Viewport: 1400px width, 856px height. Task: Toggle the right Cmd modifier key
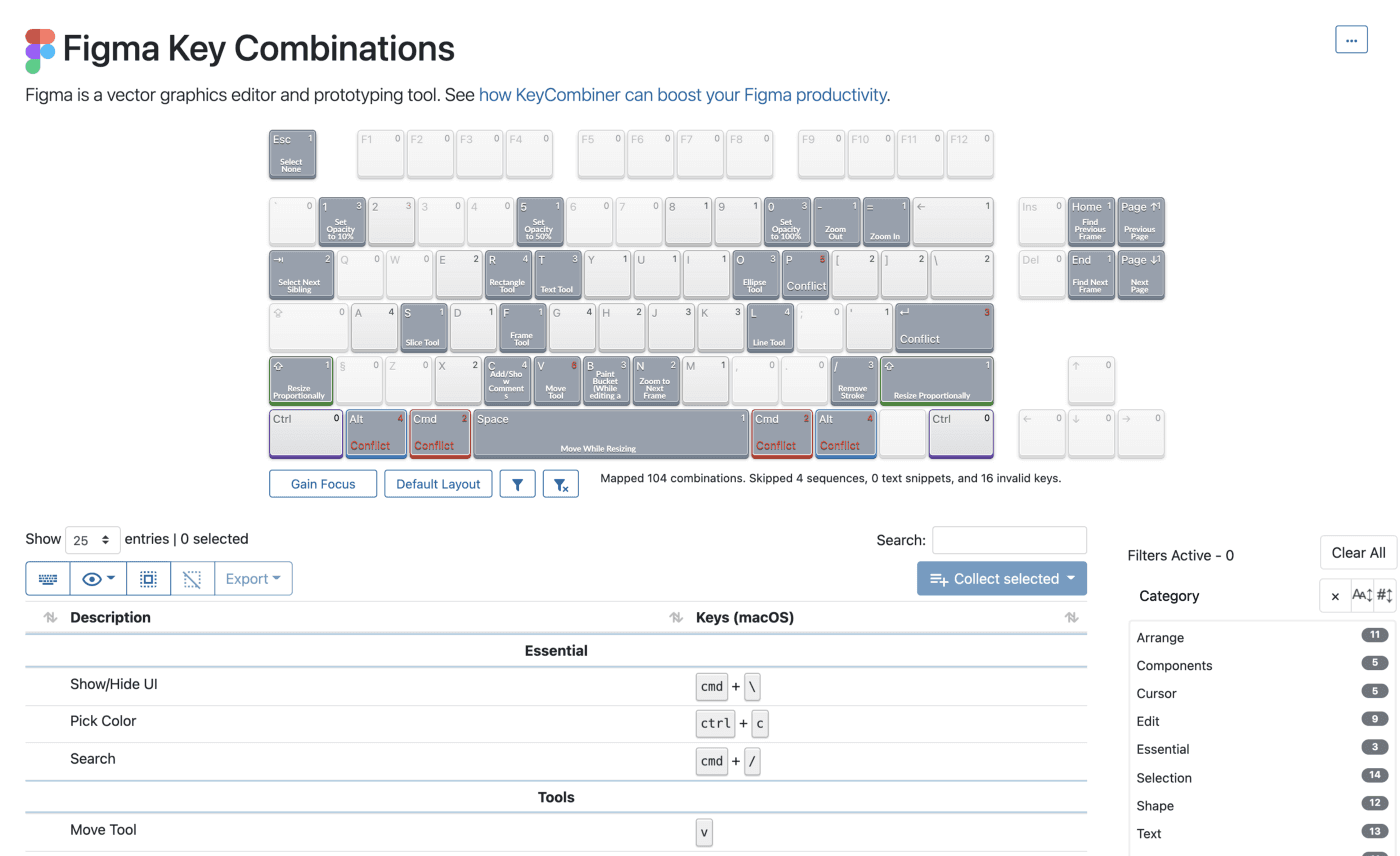(x=782, y=433)
